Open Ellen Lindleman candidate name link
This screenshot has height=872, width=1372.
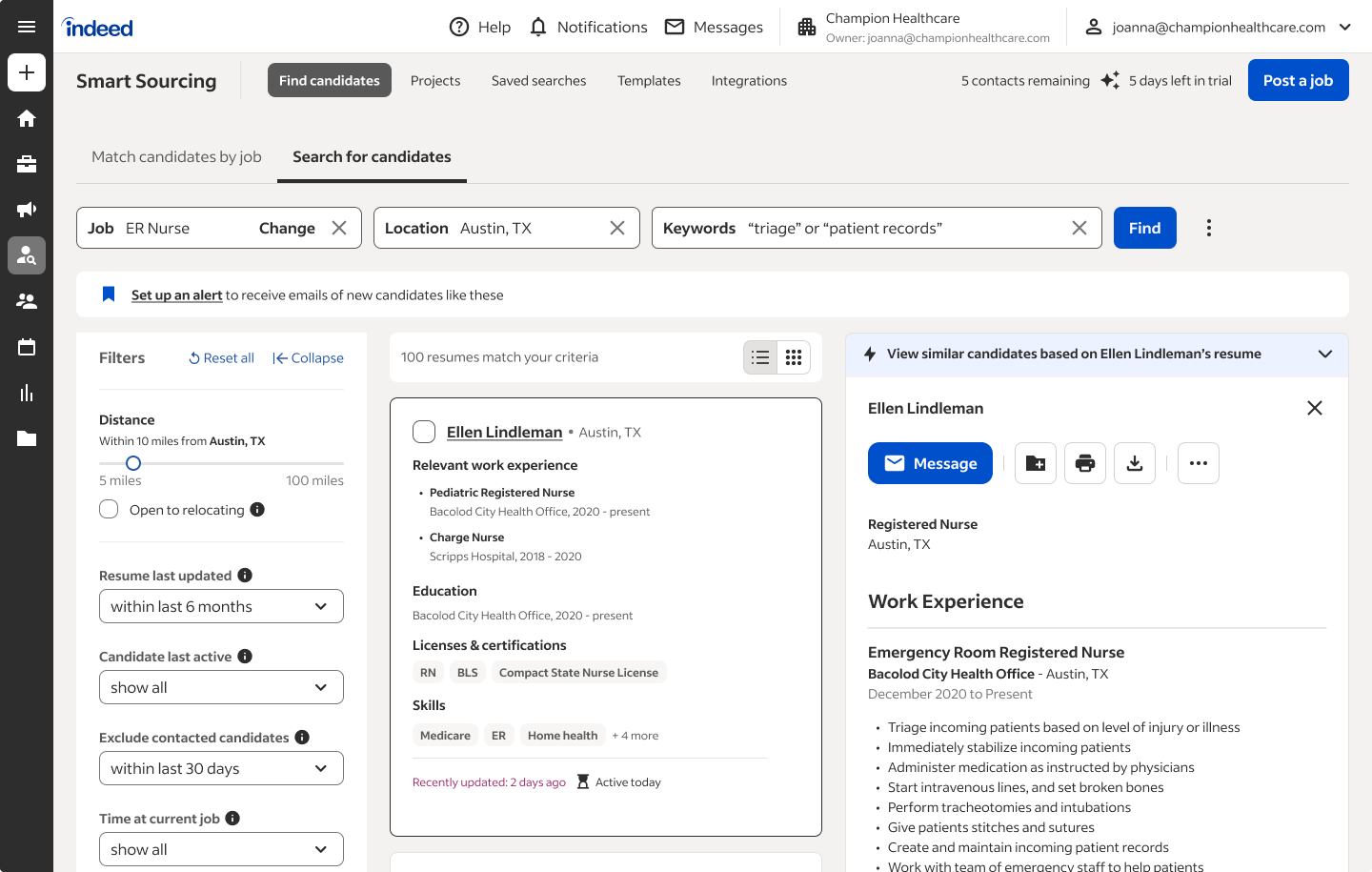(x=504, y=432)
